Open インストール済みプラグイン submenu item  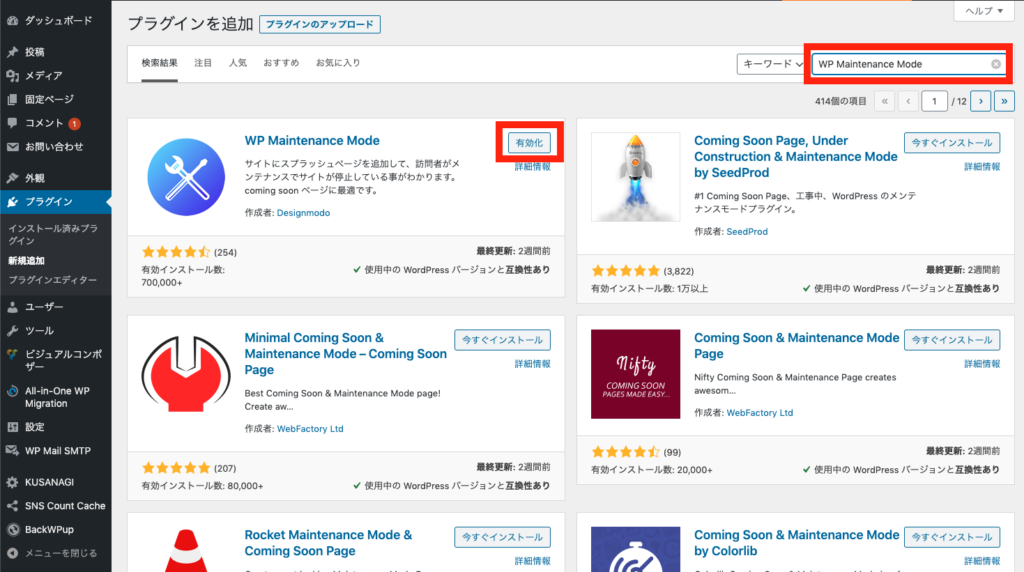click(53, 234)
